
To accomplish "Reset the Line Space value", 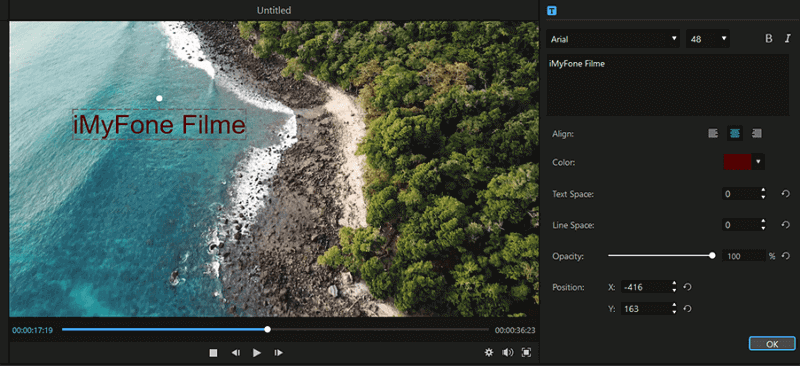I will [786, 225].
